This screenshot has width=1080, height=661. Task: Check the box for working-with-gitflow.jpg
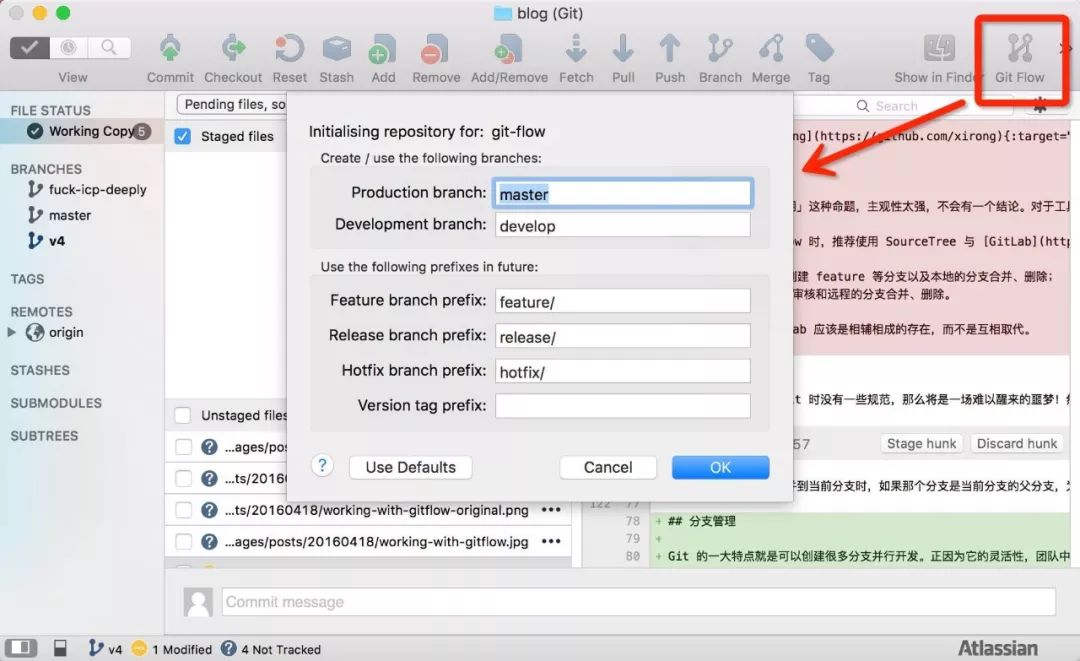tap(183, 542)
